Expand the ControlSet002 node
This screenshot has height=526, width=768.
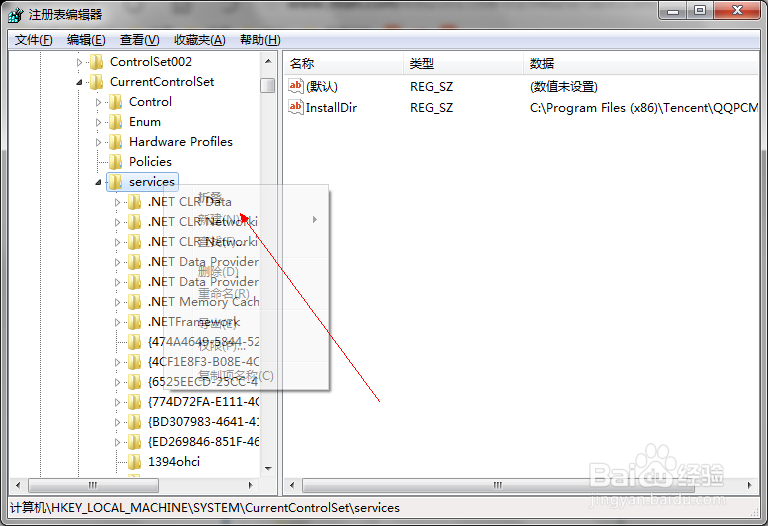(79, 62)
